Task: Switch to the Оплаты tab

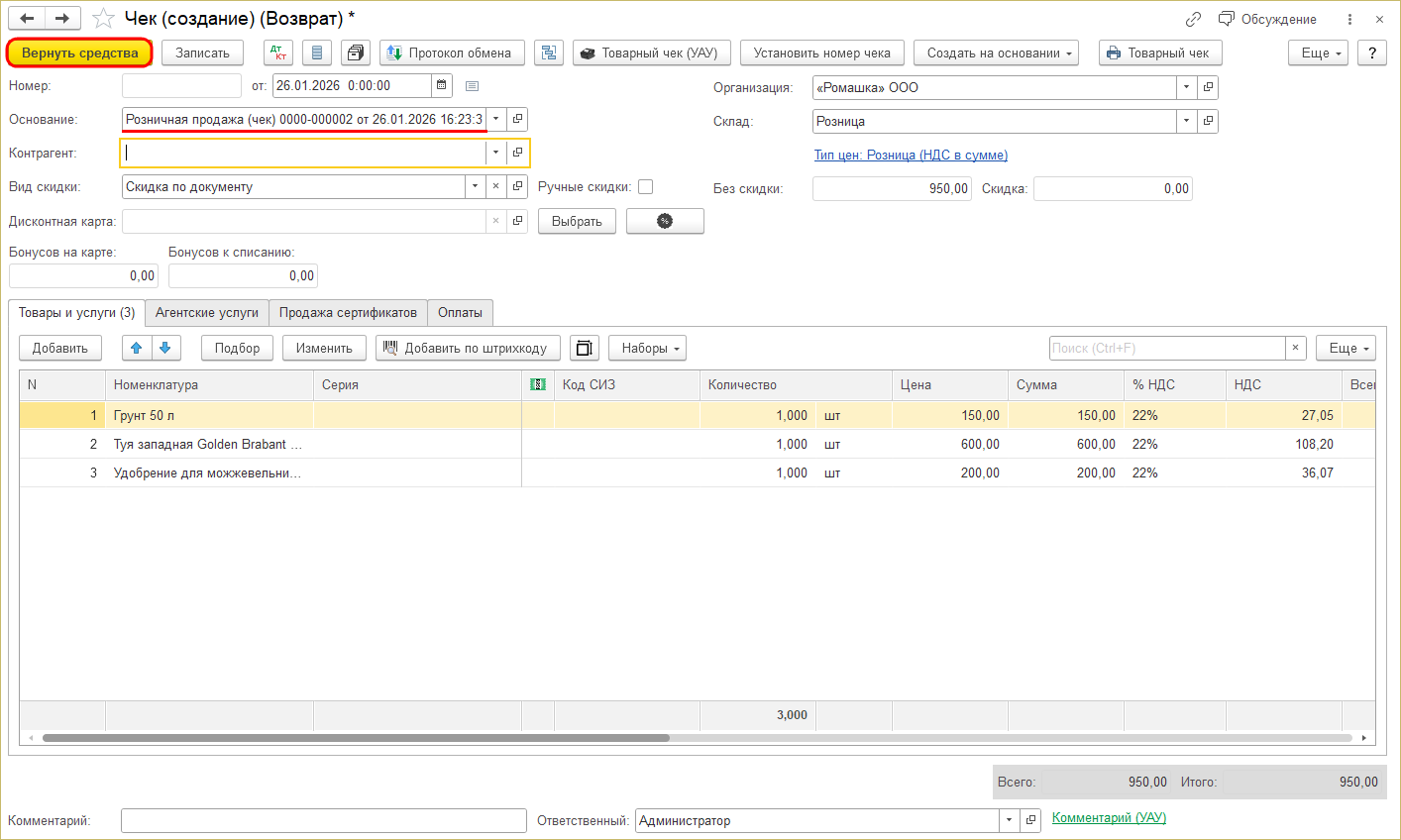Action: [460, 313]
